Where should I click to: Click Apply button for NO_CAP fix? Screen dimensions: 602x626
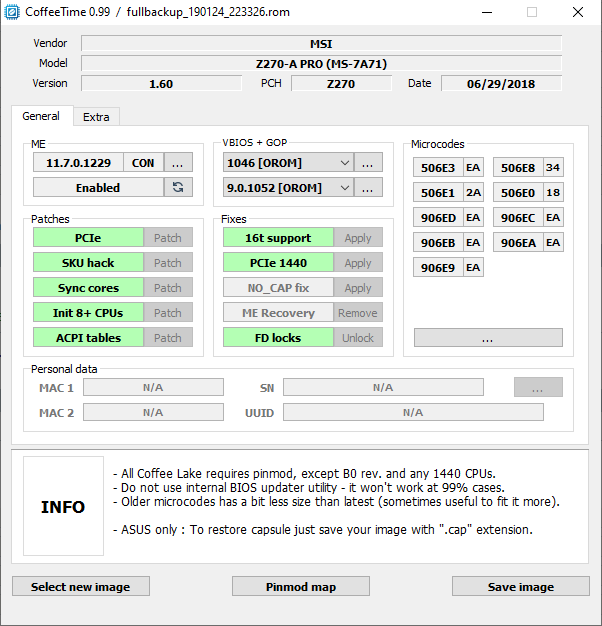point(358,287)
